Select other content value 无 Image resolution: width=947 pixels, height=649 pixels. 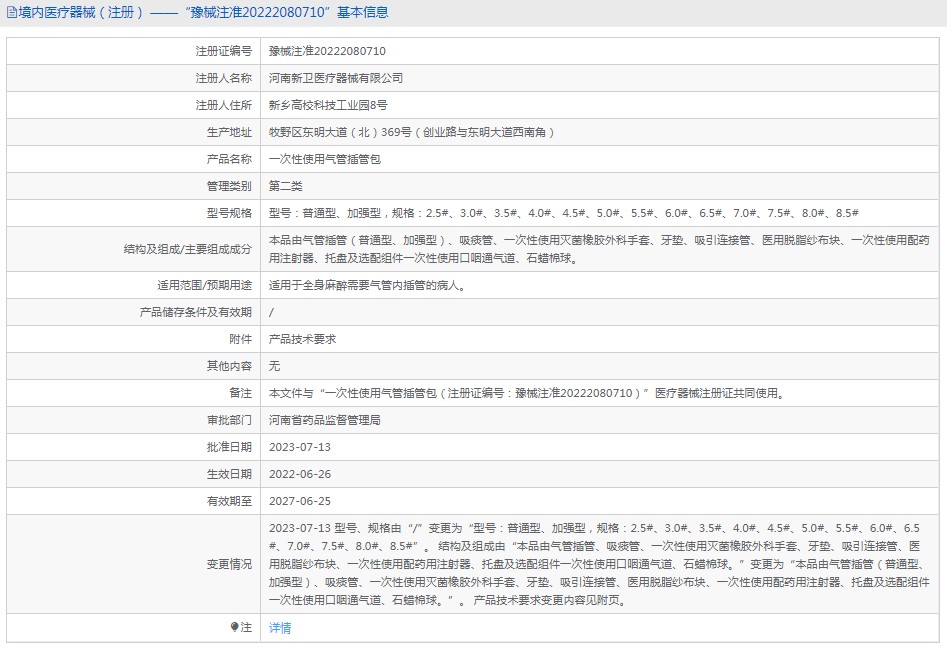point(274,366)
